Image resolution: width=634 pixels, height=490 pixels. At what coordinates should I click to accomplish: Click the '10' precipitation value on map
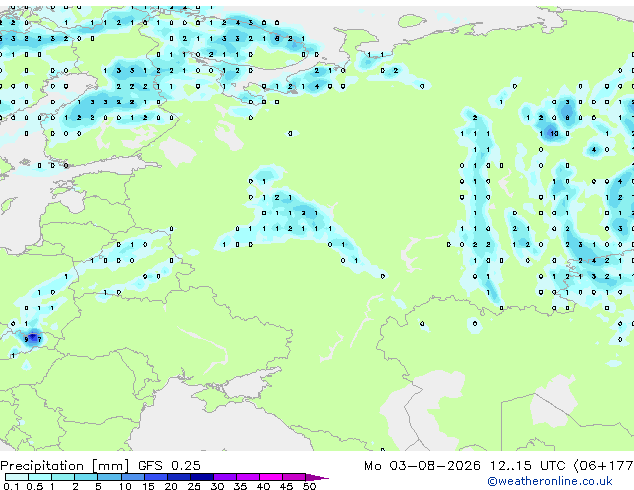coord(554,133)
